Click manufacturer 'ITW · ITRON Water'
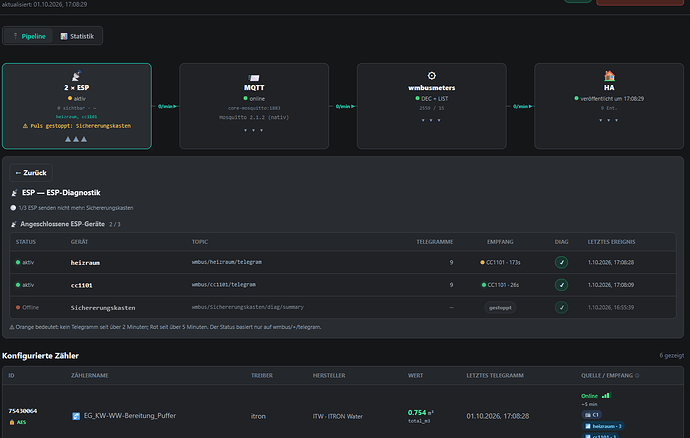 pyautogui.click(x=338, y=416)
